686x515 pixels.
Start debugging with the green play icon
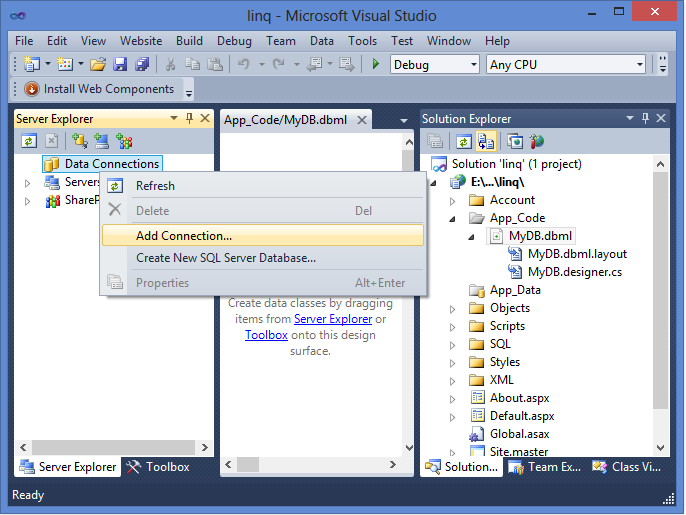click(x=375, y=64)
